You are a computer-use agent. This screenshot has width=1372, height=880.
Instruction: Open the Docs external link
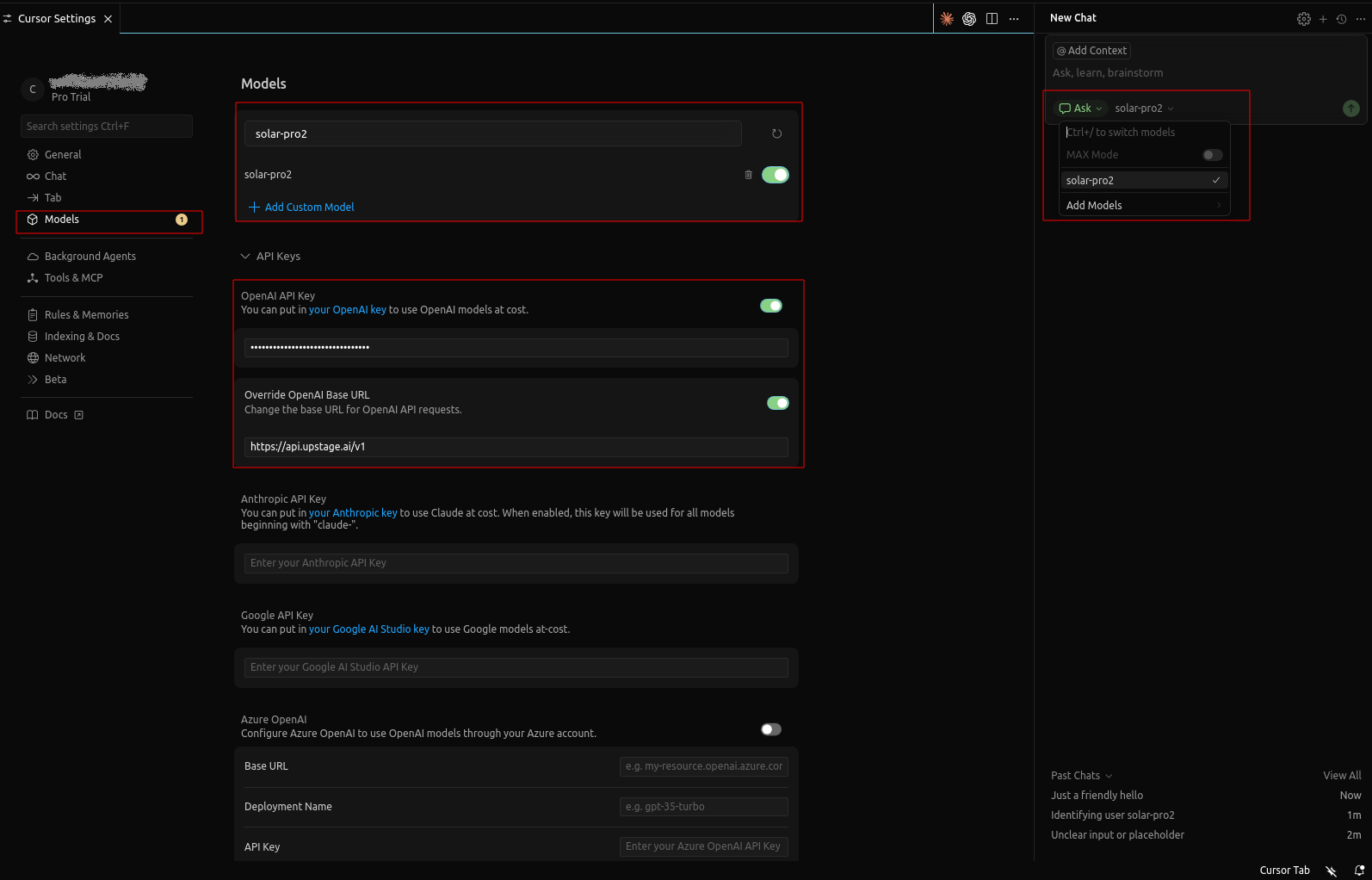(x=55, y=415)
